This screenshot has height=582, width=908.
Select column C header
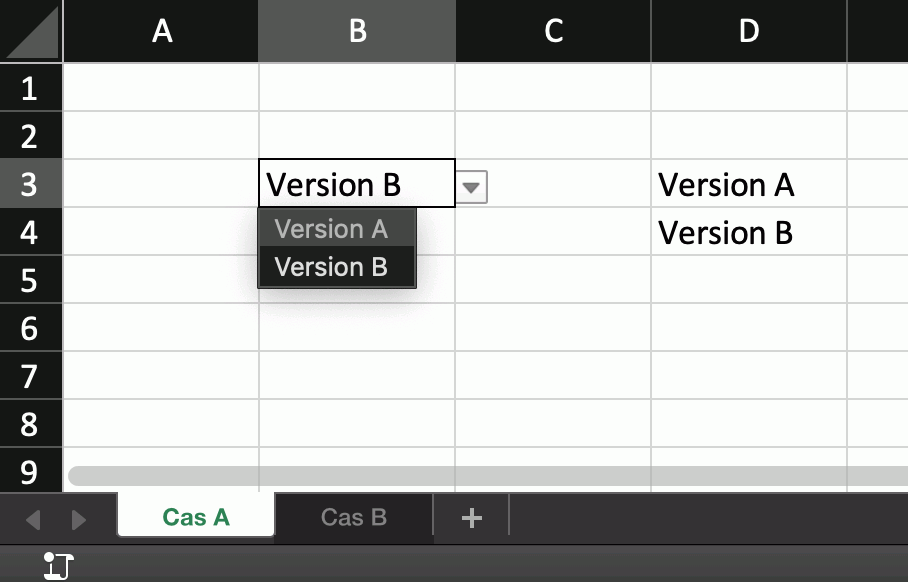553,31
